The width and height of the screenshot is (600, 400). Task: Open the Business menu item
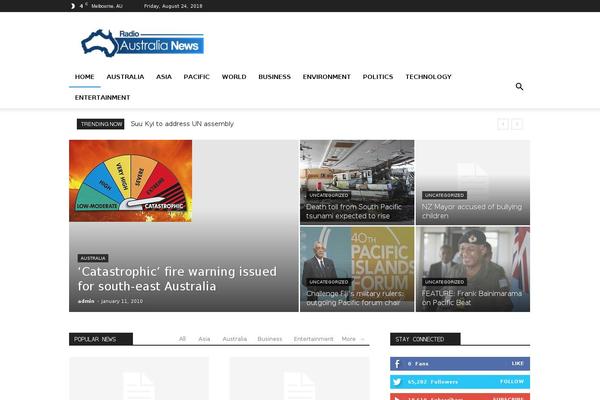point(274,77)
